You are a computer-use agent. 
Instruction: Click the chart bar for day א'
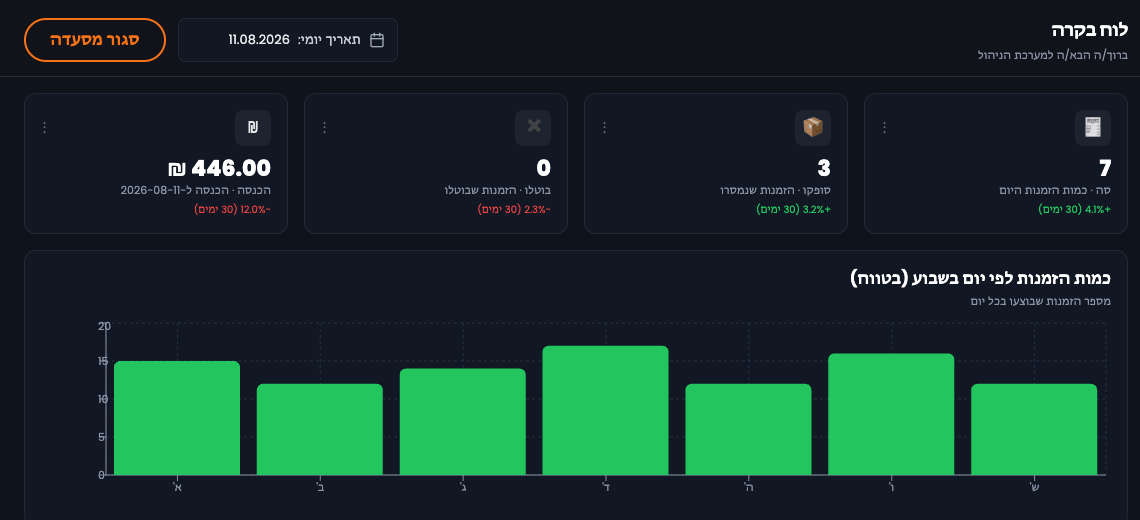pos(177,418)
